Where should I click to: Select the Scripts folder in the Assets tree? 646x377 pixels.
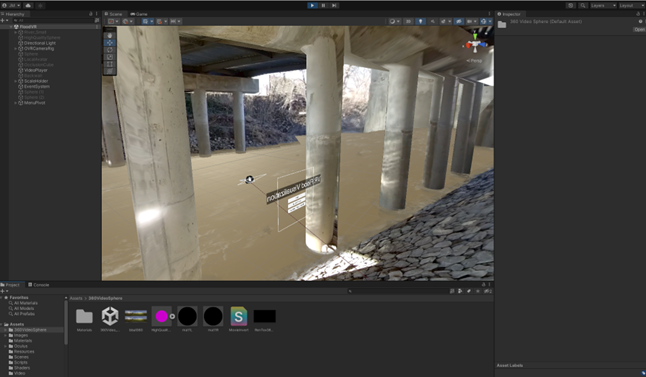click(21, 362)
